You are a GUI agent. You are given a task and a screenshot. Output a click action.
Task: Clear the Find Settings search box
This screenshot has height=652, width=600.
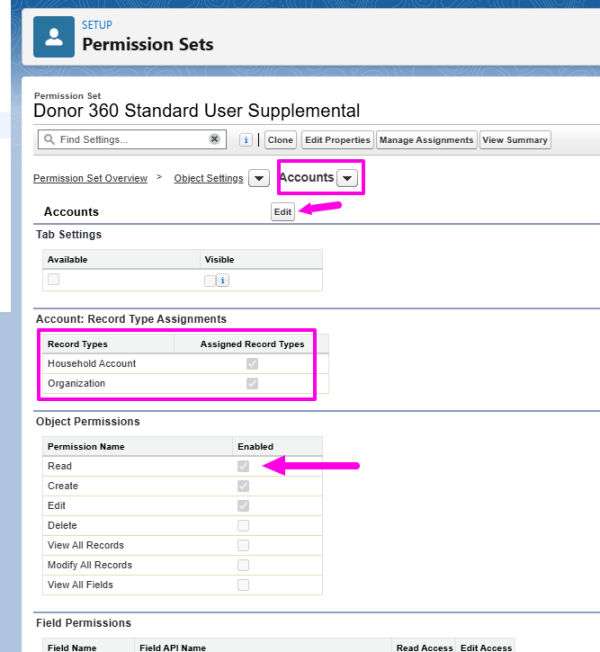tap(215, 139)
